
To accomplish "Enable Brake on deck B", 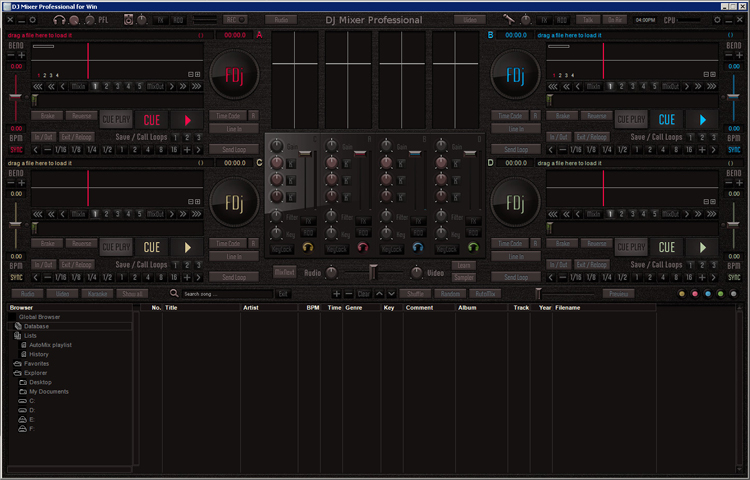I will pos(562,116).
